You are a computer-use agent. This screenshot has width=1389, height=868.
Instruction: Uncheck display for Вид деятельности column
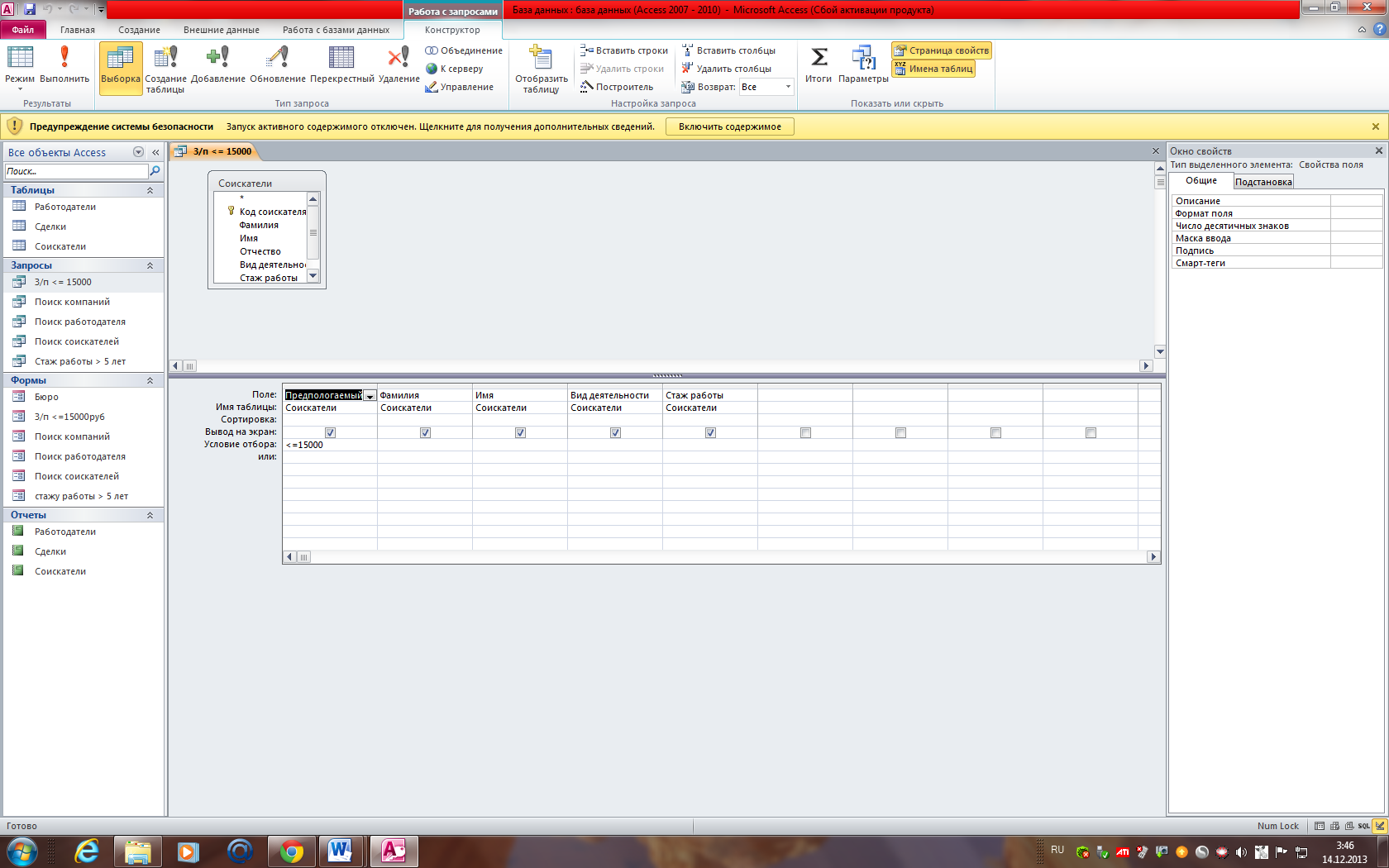point(615,432)
